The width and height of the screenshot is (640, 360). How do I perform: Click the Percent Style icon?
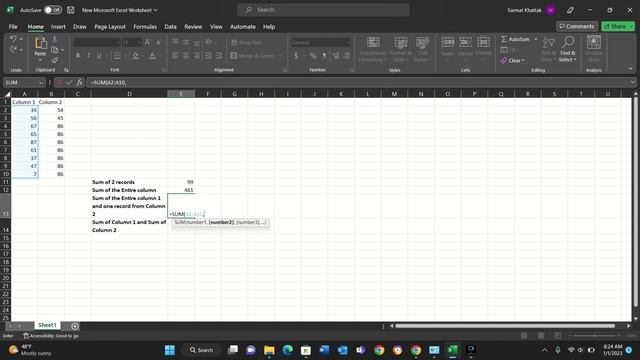(313, 56)
